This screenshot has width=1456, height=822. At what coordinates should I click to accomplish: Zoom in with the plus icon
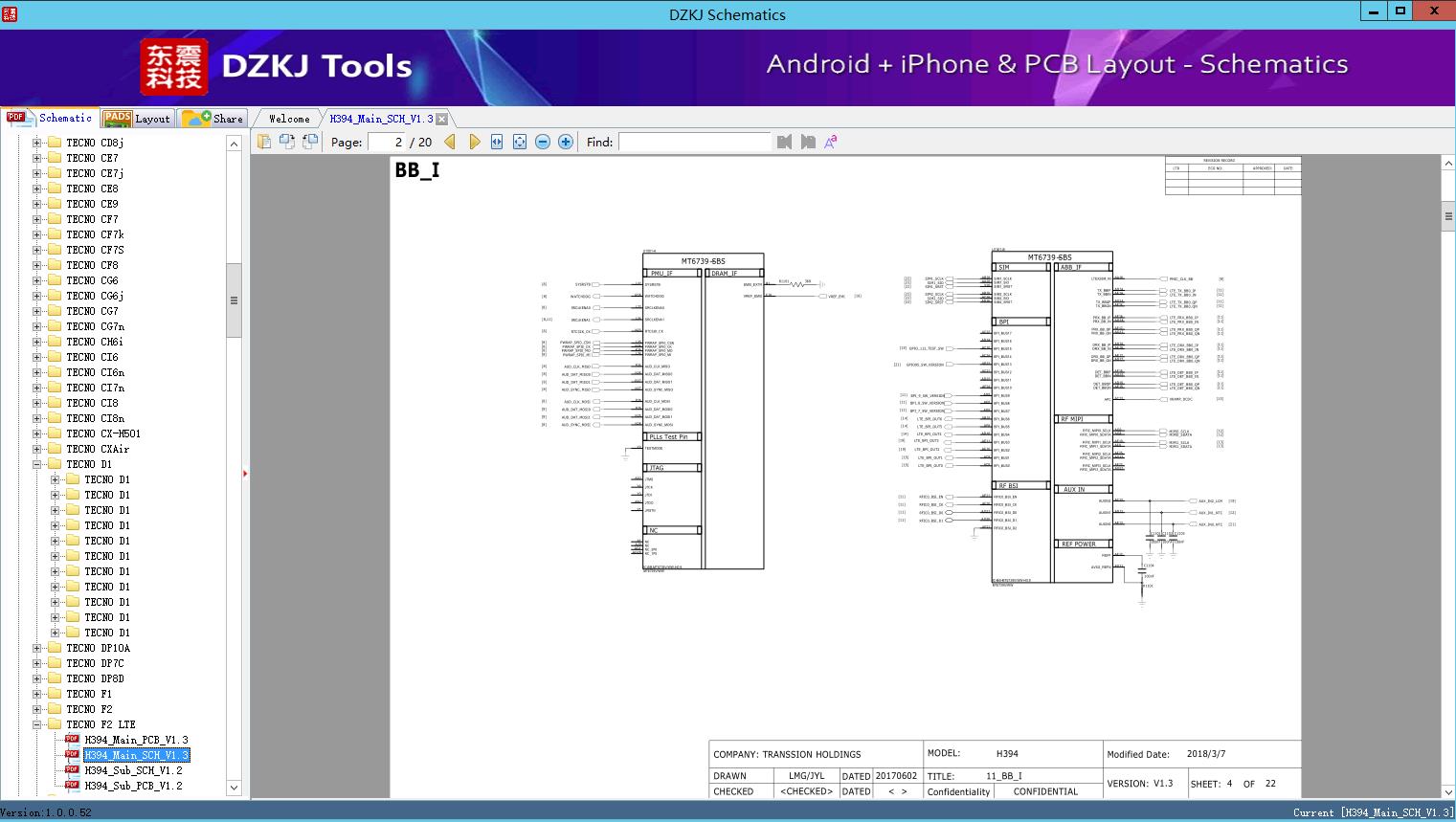pyautogui.click(x=566, y=142)
